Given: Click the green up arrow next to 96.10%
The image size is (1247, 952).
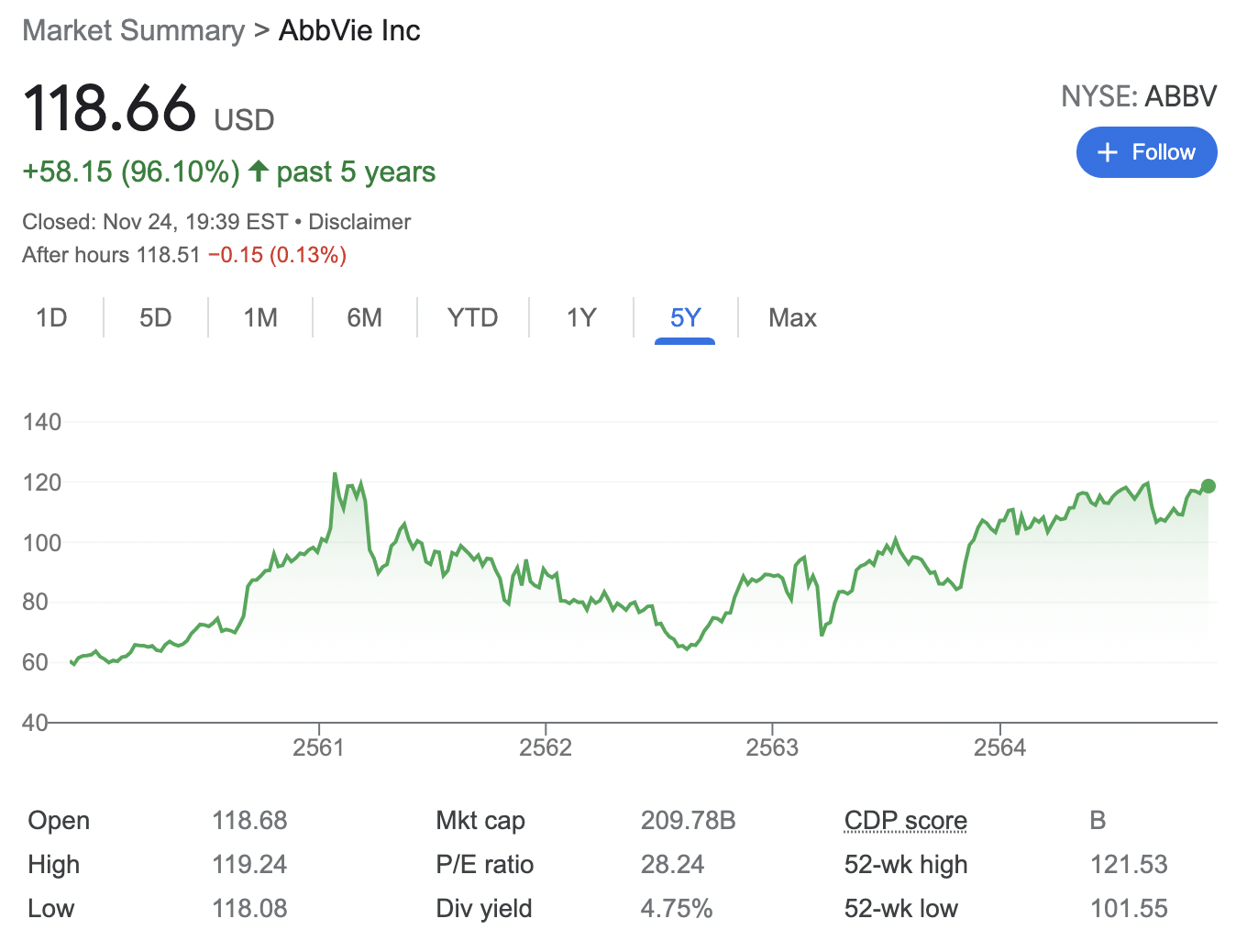Looking at the screenshot, I should coord(259,171).
